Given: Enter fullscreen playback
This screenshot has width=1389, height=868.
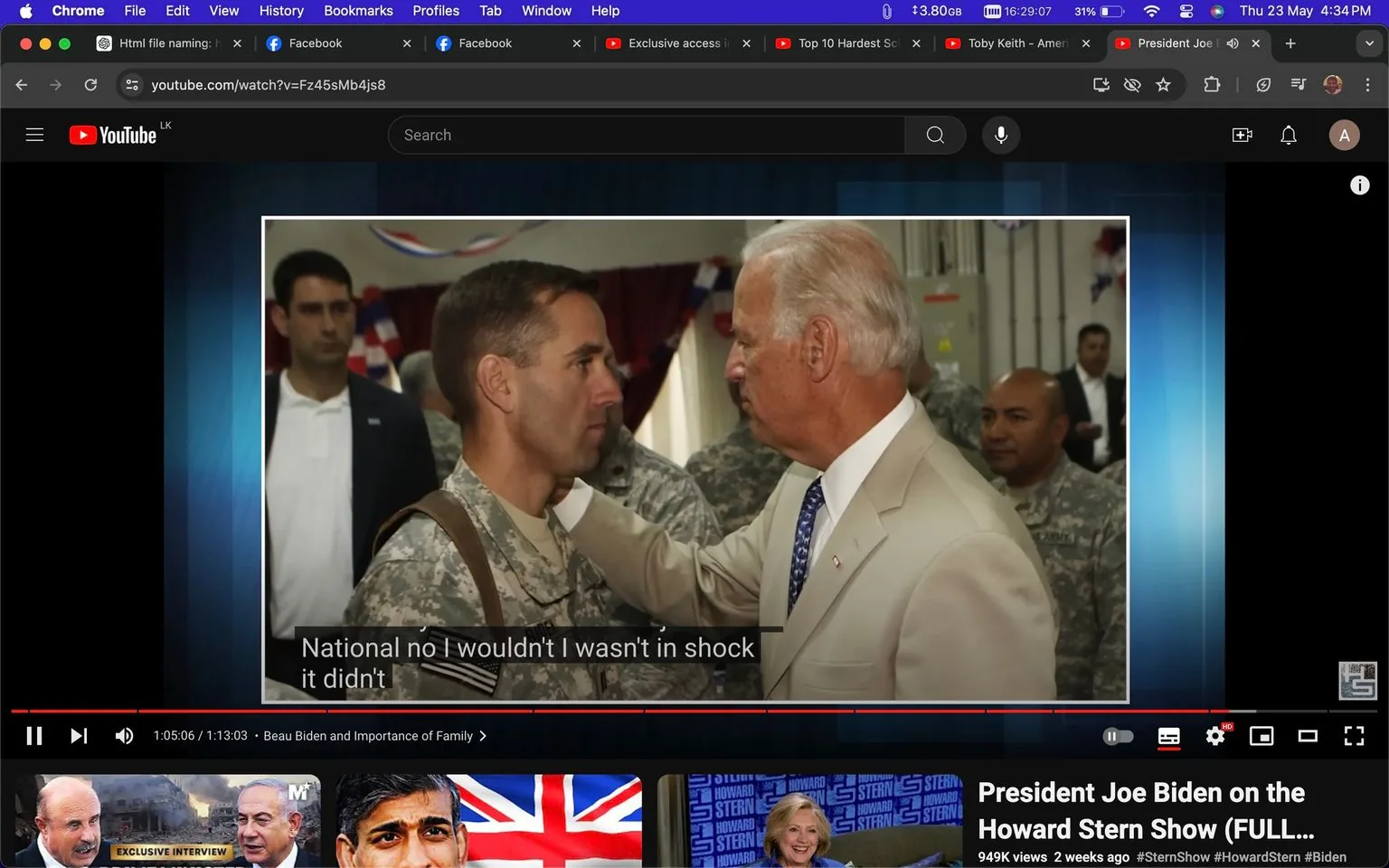Looking at the screenshot, I should click(x=1353, y=735).
